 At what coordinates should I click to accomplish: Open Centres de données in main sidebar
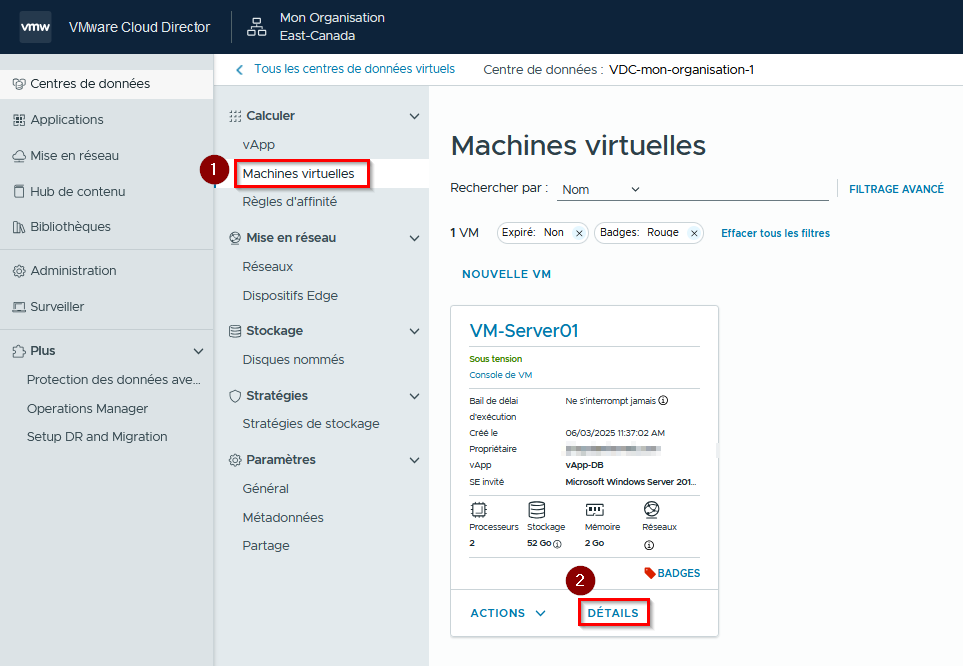106,84
